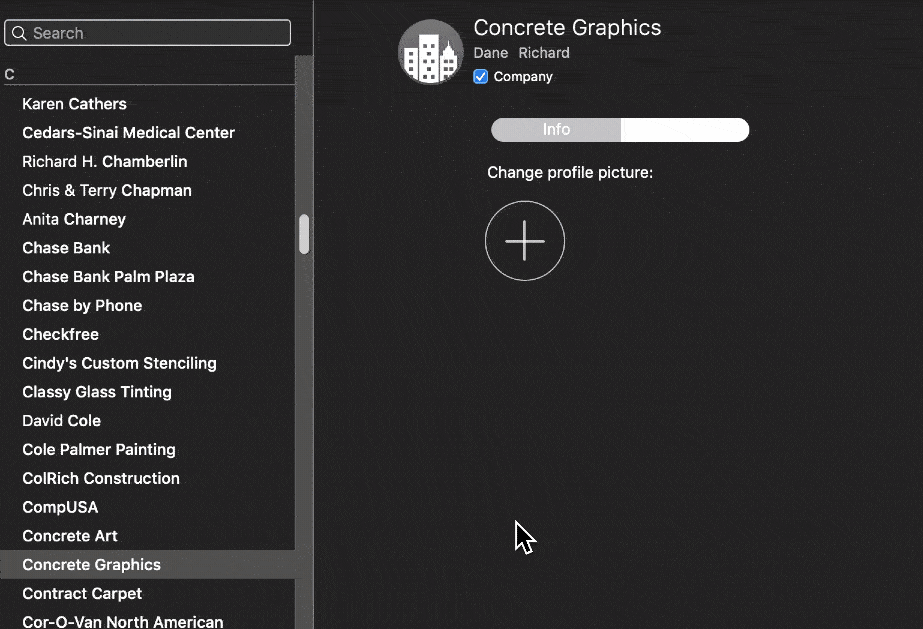This screenshot has width=923, height=629.
Task: Click the last name Richard in header
Action: click(544, 53)
